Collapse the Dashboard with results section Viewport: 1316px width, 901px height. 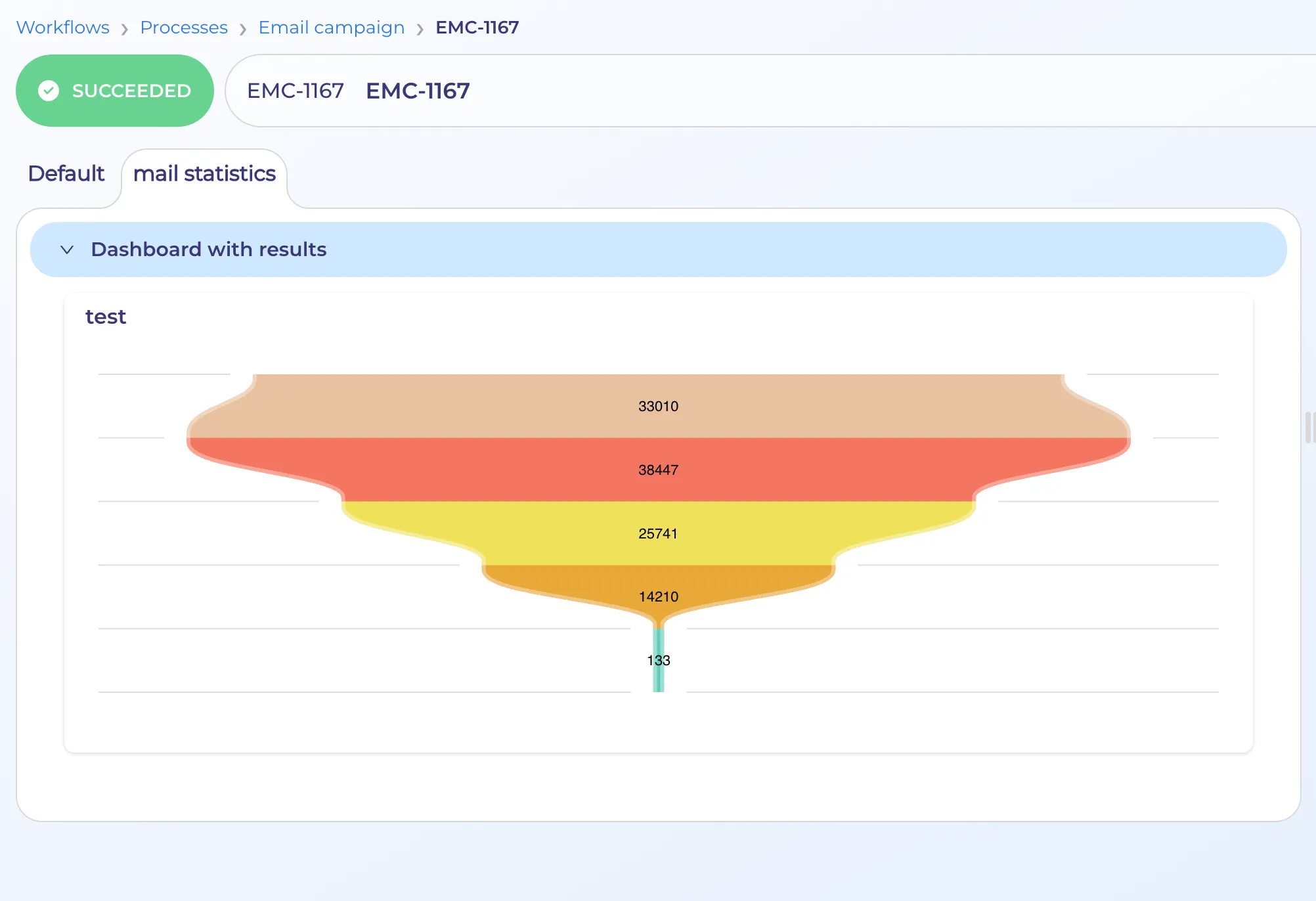pyautogui.click(x=67, y=250)
